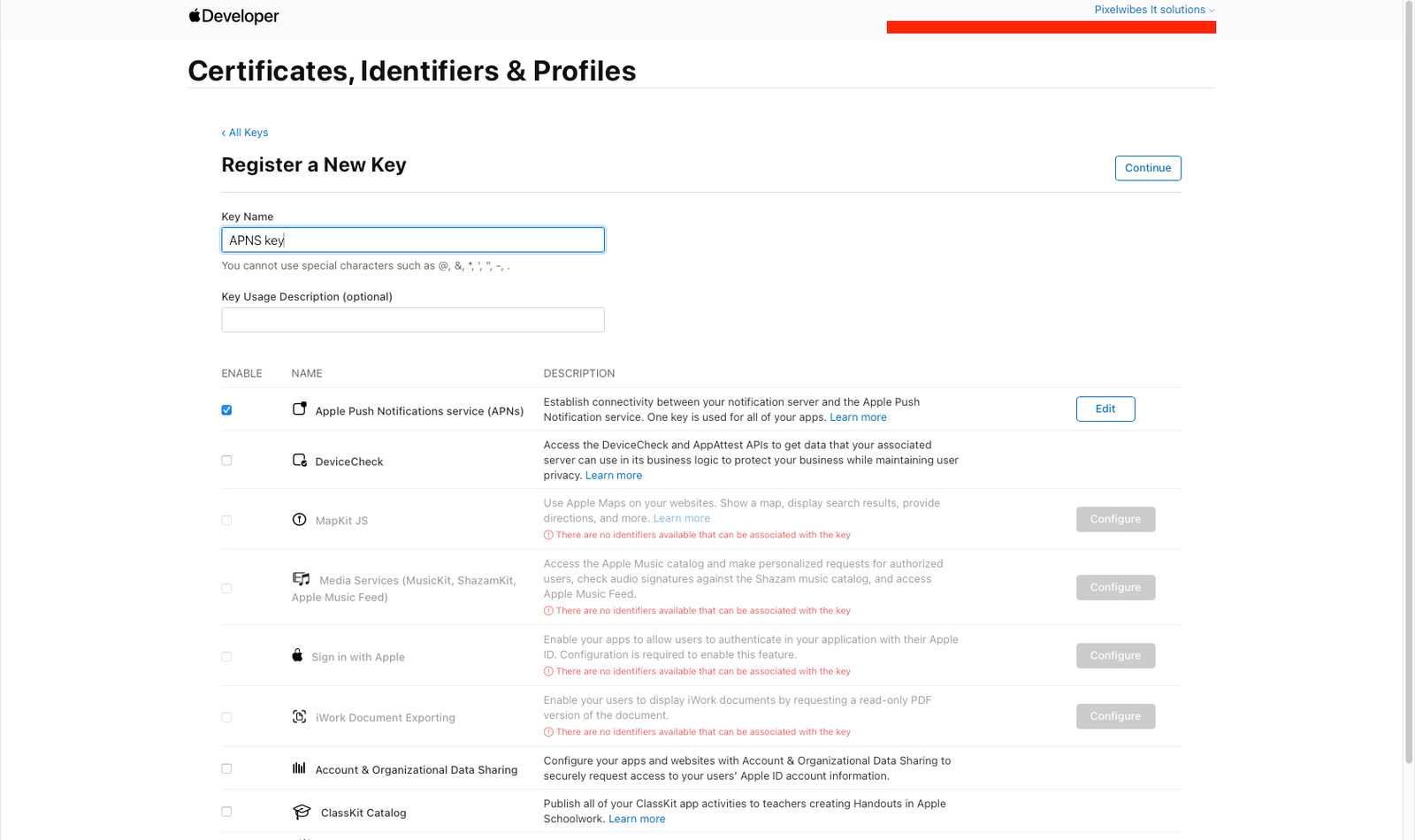Click the iWork Document Exporting icon
The height and width of the screenshot is (840, 1415).
(x=300, y=717)
